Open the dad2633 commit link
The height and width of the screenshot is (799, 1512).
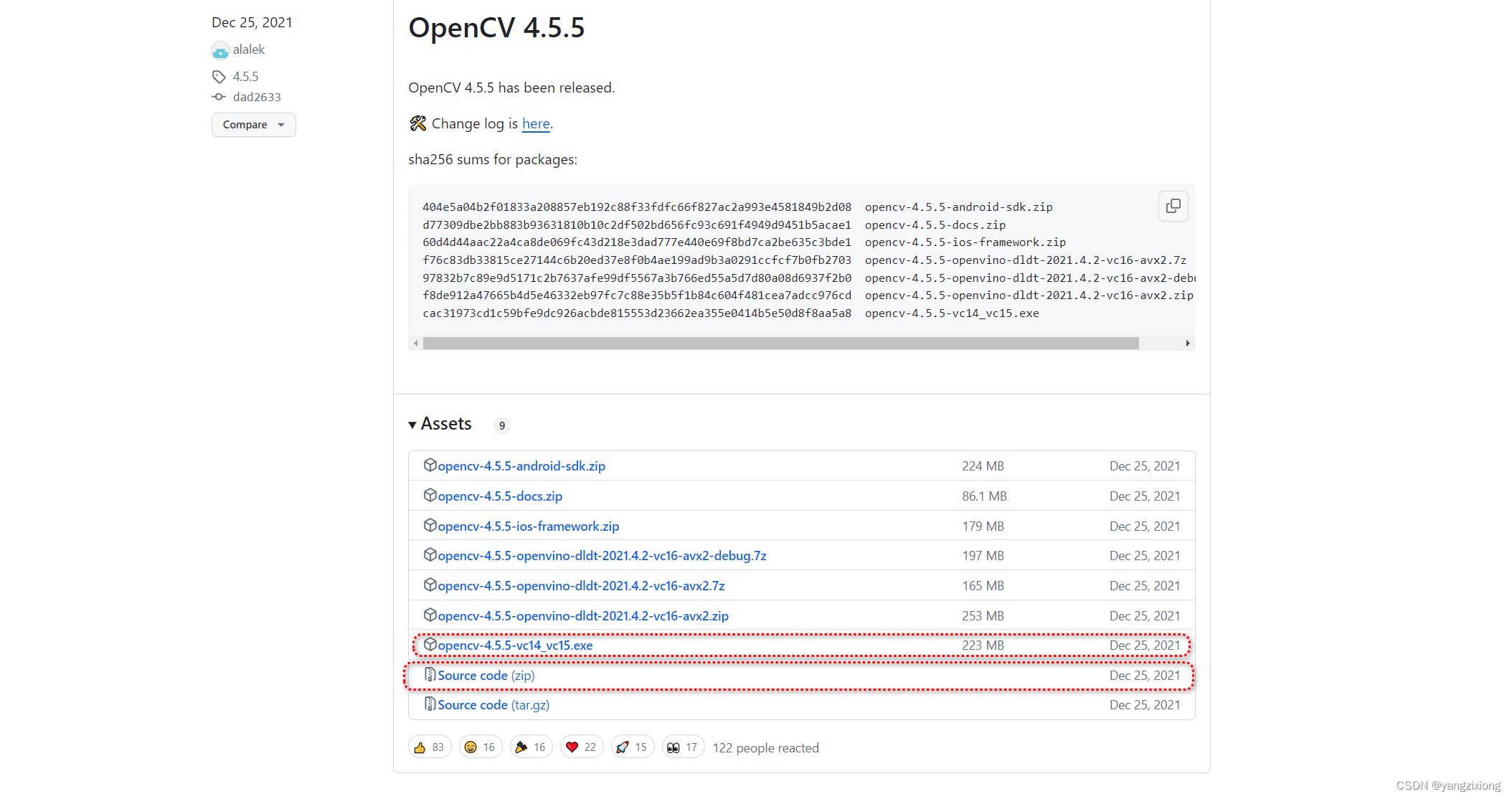257,97
